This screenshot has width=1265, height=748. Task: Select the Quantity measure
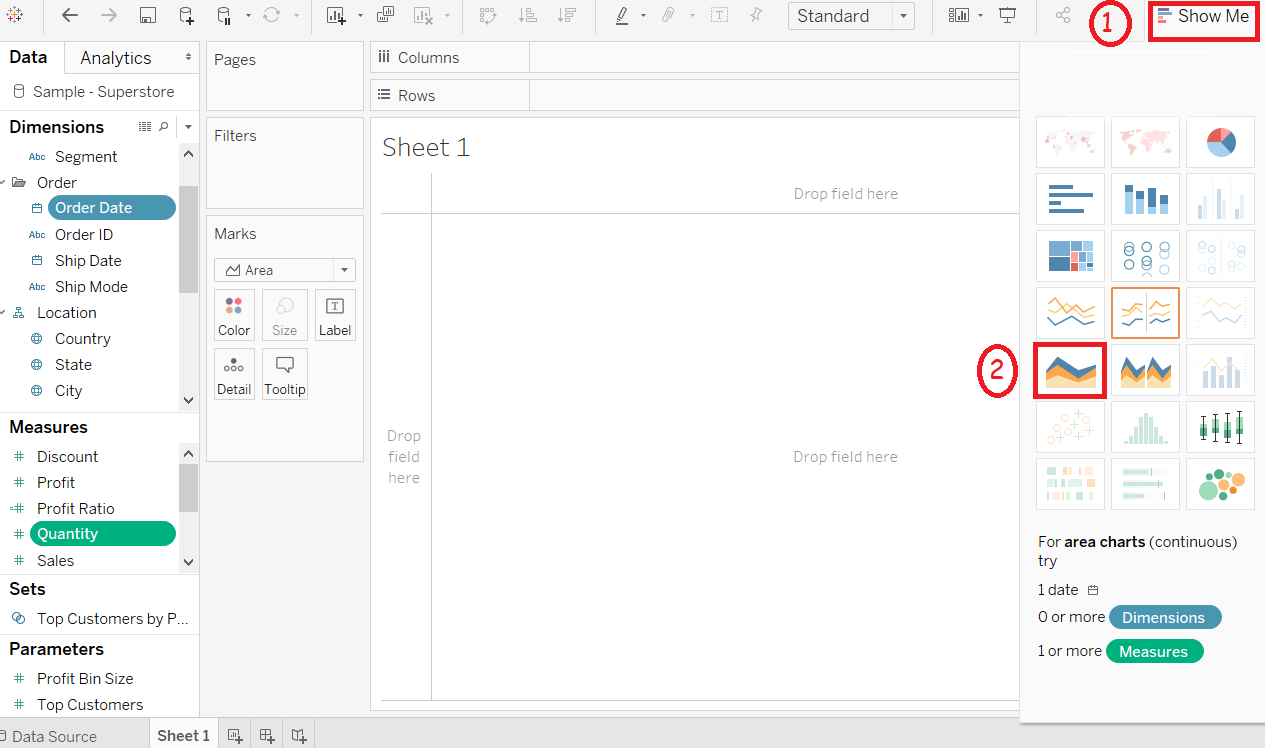click(x=103, y=534)
